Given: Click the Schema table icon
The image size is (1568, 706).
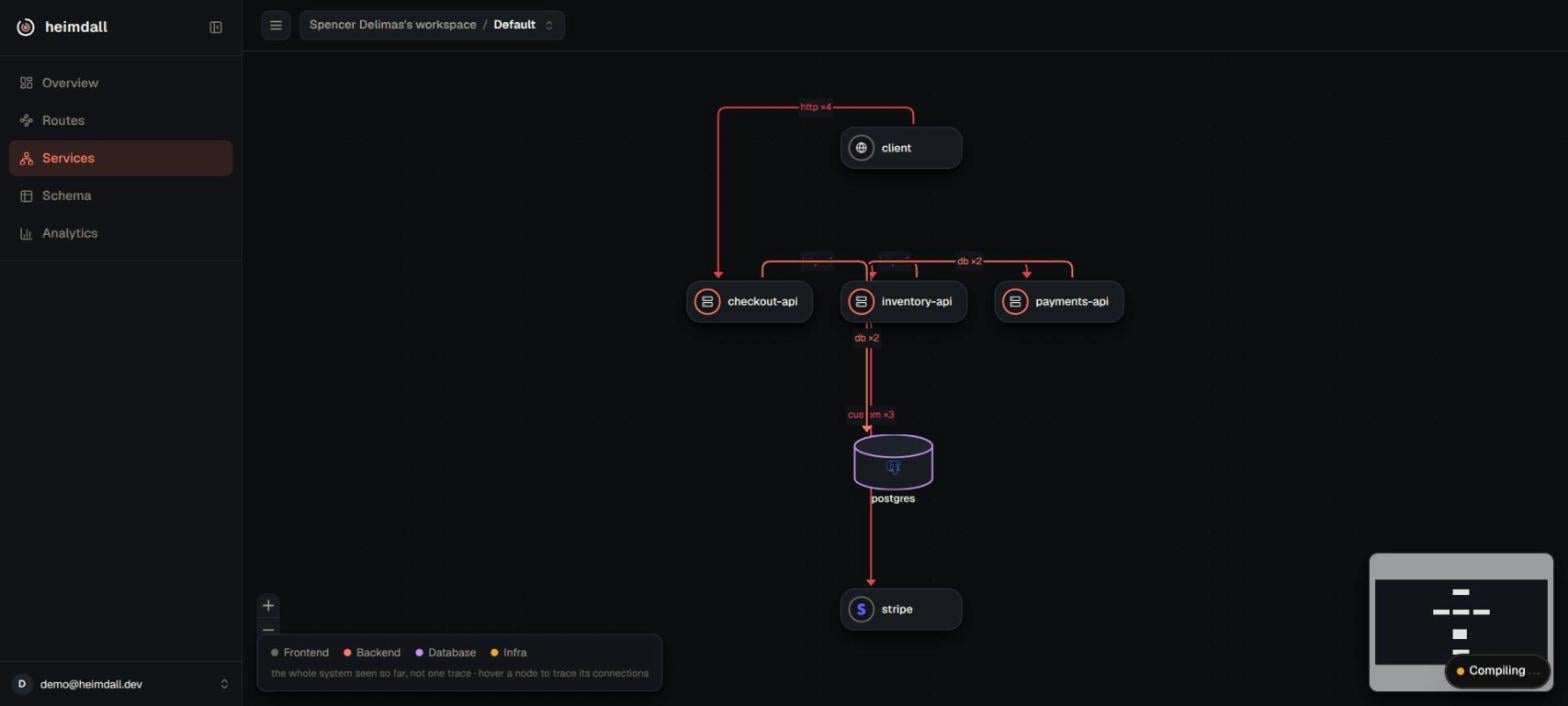Looking at the screenshot, I should pyautogui.click(x=26, y=196).
